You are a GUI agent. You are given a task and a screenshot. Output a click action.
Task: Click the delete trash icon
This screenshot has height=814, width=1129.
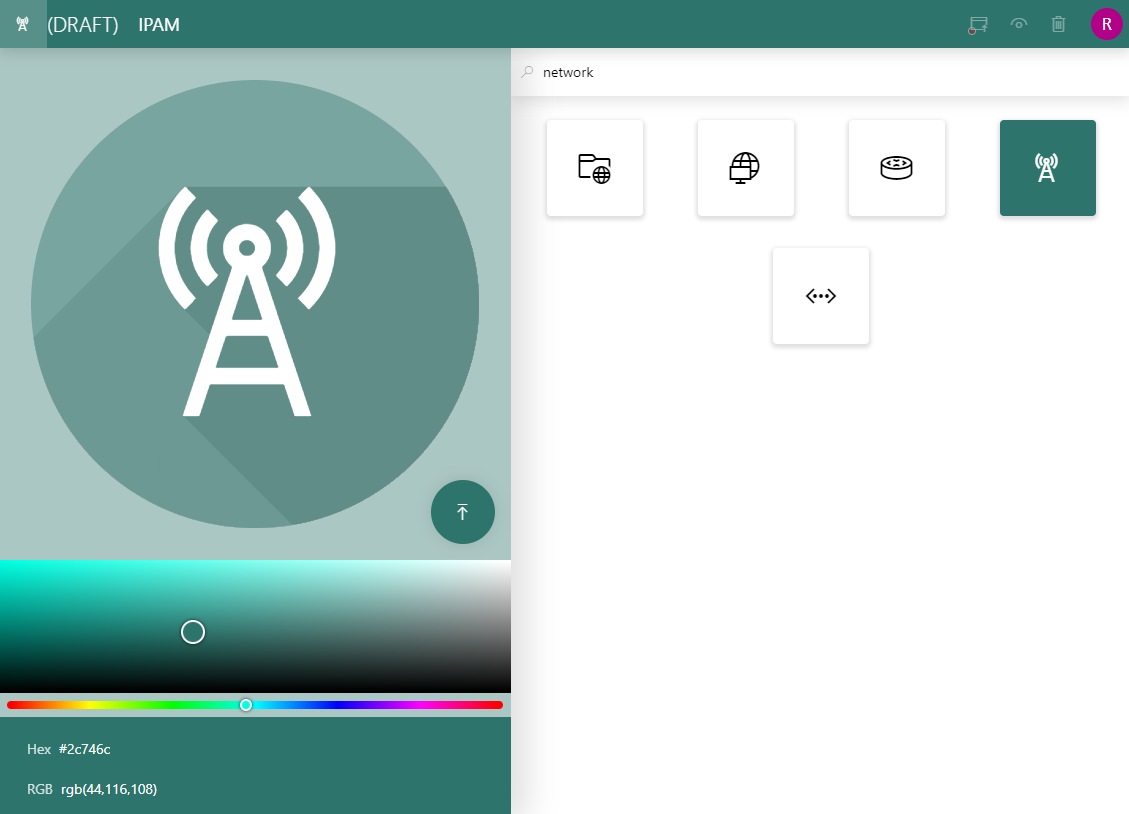coord(1058,23)
